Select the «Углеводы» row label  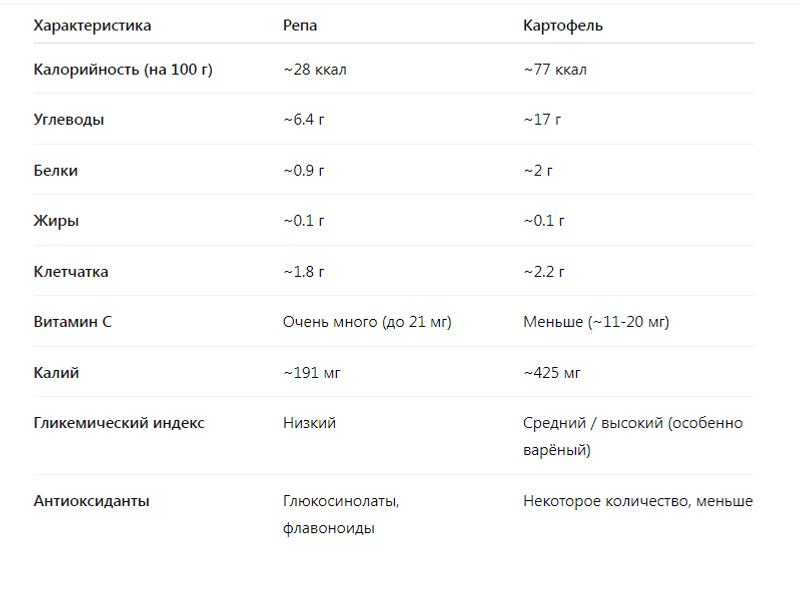pos(69,120)
